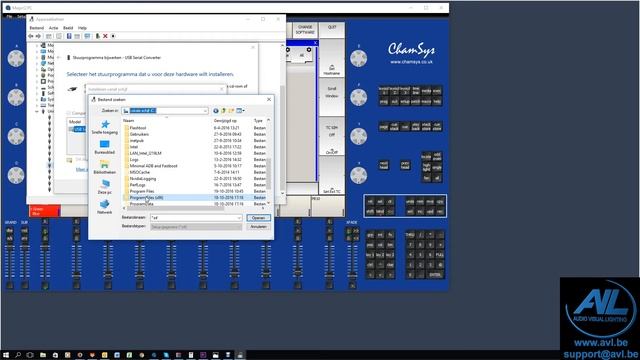
Task: Select the ProgramData folder
Action: (142, 204)
